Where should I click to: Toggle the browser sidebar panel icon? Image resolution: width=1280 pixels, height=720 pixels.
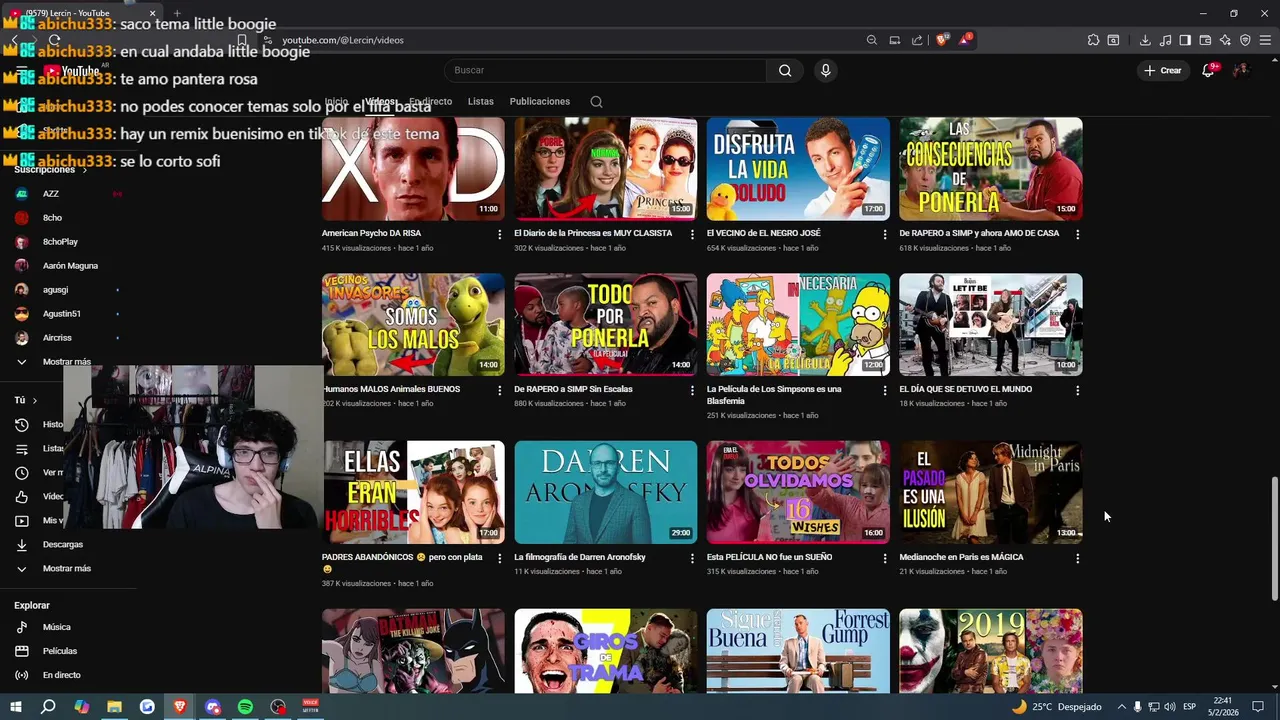[1185, 40]
